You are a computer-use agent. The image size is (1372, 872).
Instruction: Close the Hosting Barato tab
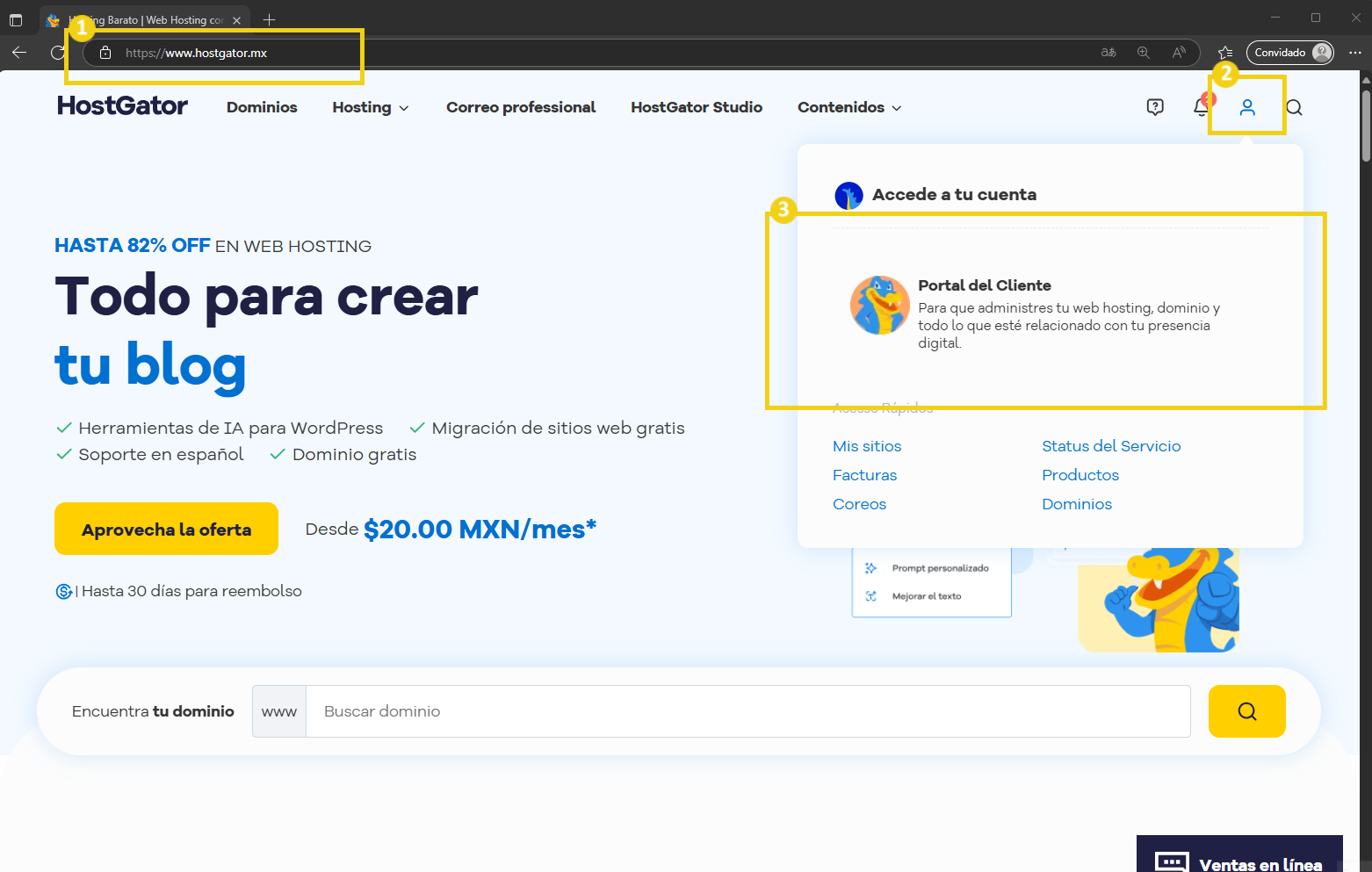click(x=236, y=20)
